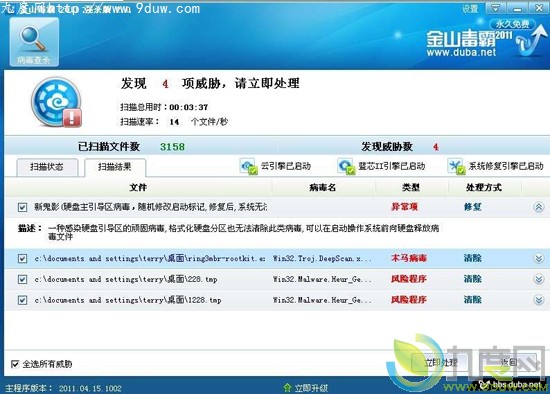Image resolution: width=550 pixels, height=394 pixels.
Task: Select the 新鬼影 threat name text
Action: 150,207
